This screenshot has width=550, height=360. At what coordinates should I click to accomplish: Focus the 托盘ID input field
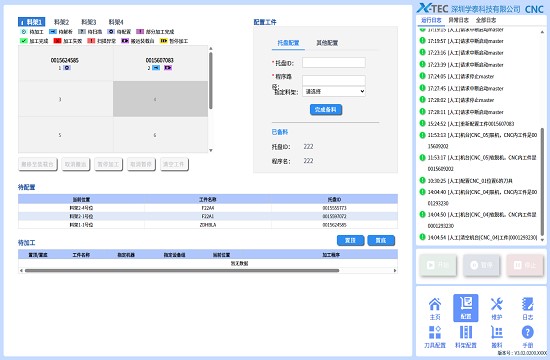pyautogui.click(x=334, y=63)
